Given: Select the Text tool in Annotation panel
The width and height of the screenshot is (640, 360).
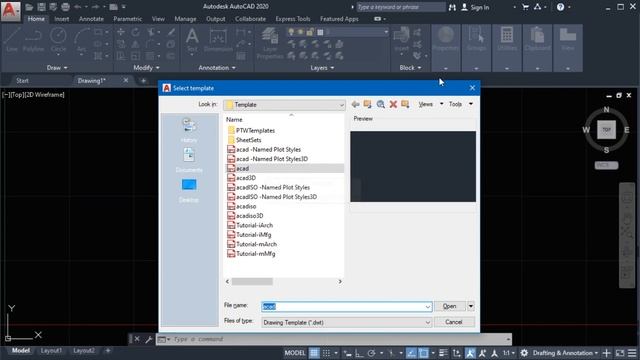Looking at the screenshot, I should [192, 40].
